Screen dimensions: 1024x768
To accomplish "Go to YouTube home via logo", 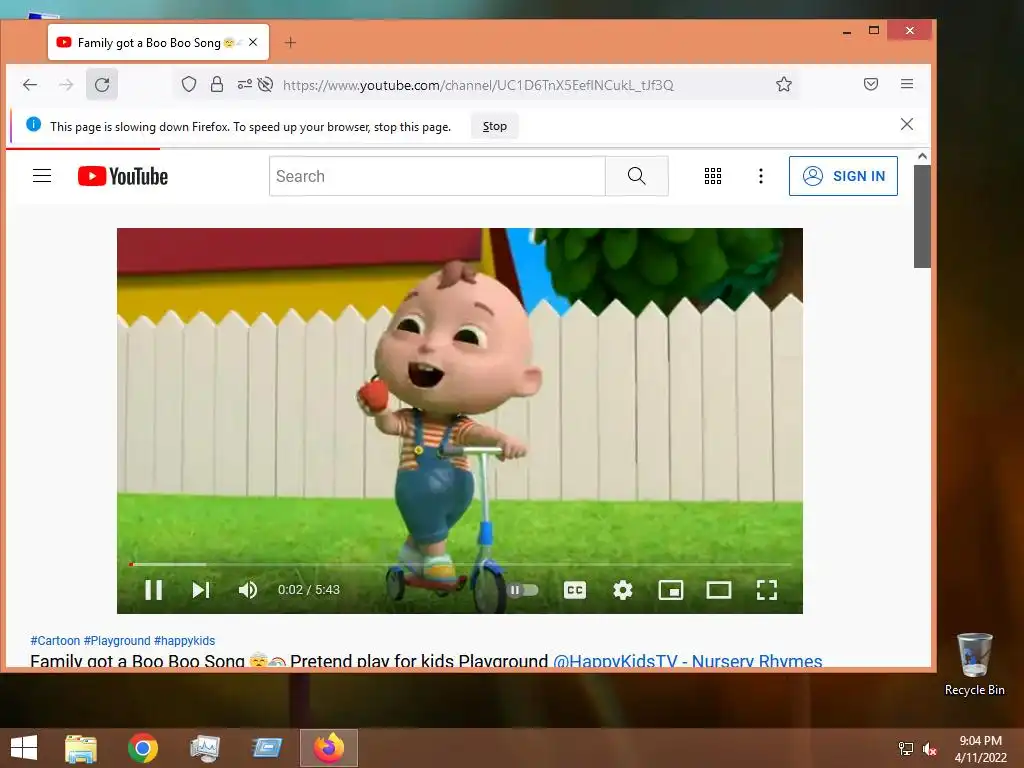I will (123, 176).
